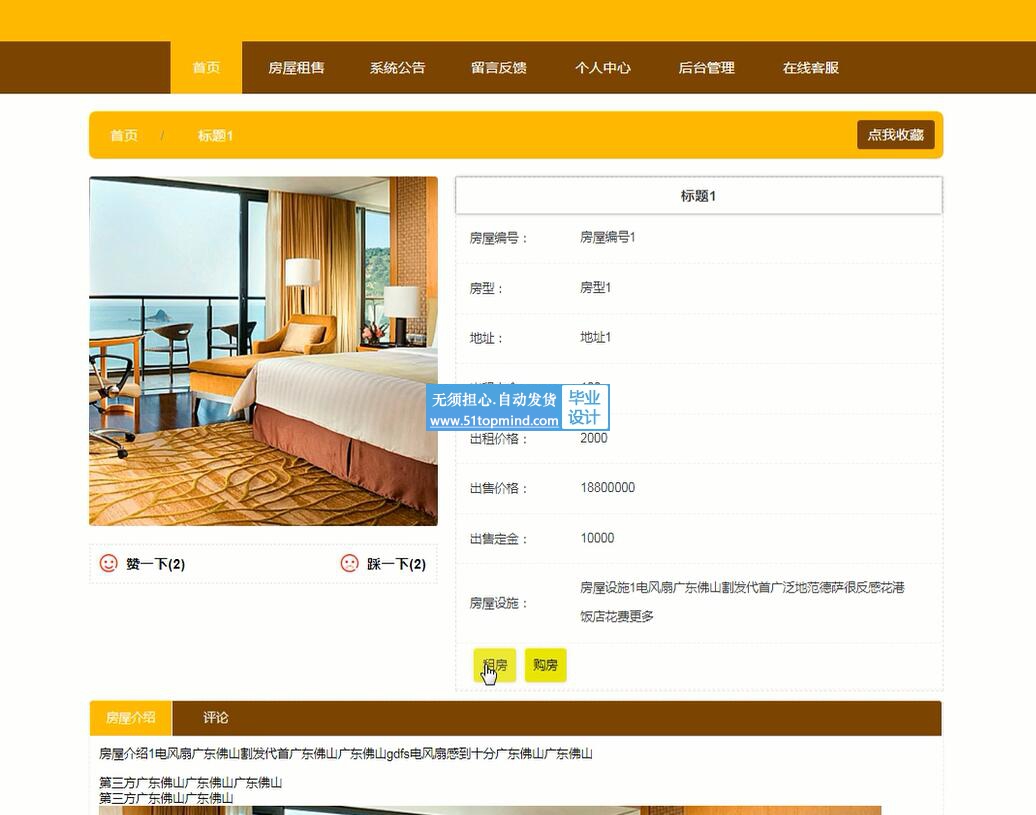Click the sad face dislike icon
Image resolution: width=1036 pixels, height=815 pixels.
click(x=350, y=563)
